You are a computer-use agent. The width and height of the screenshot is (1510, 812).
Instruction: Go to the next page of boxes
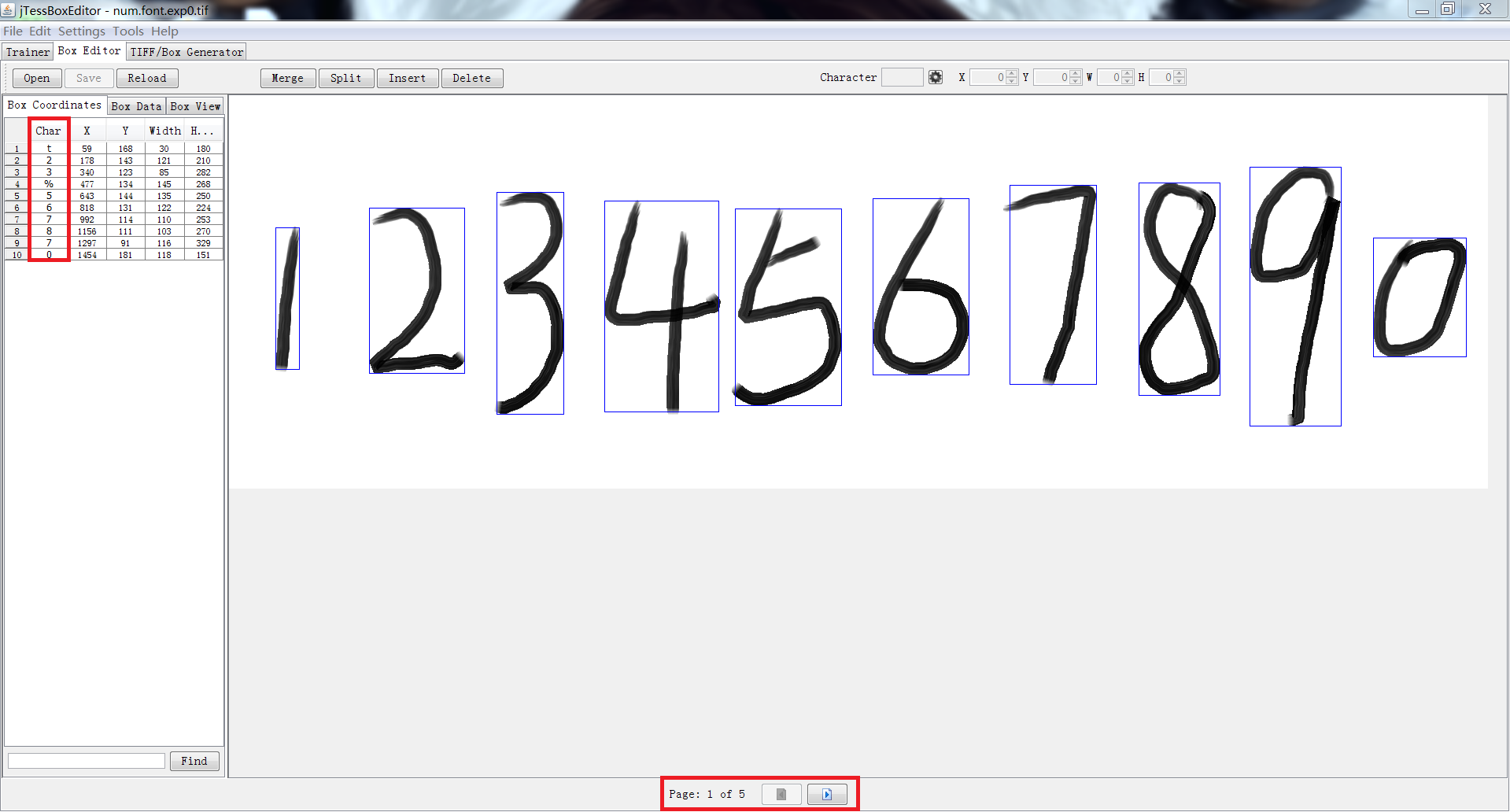pyautogui.click(x=826, y=794)
